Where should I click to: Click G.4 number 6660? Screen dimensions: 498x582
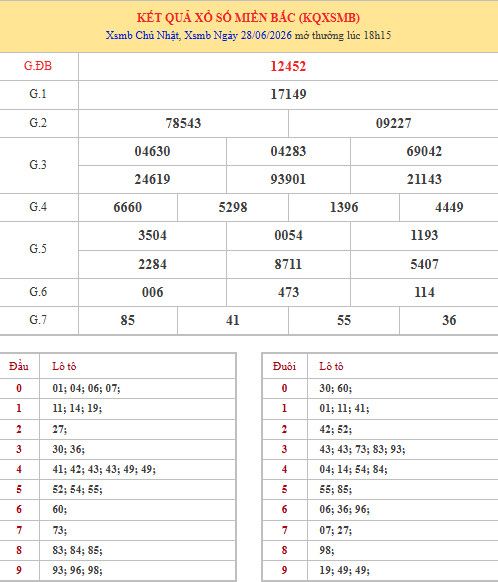[x=128, y=207]
